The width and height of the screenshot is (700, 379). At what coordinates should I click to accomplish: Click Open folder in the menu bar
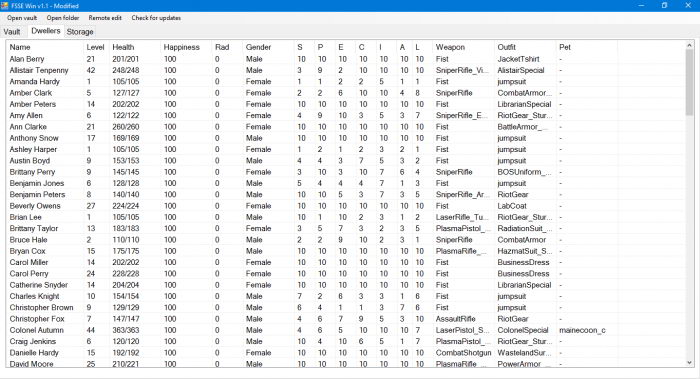tap(62, 18)
